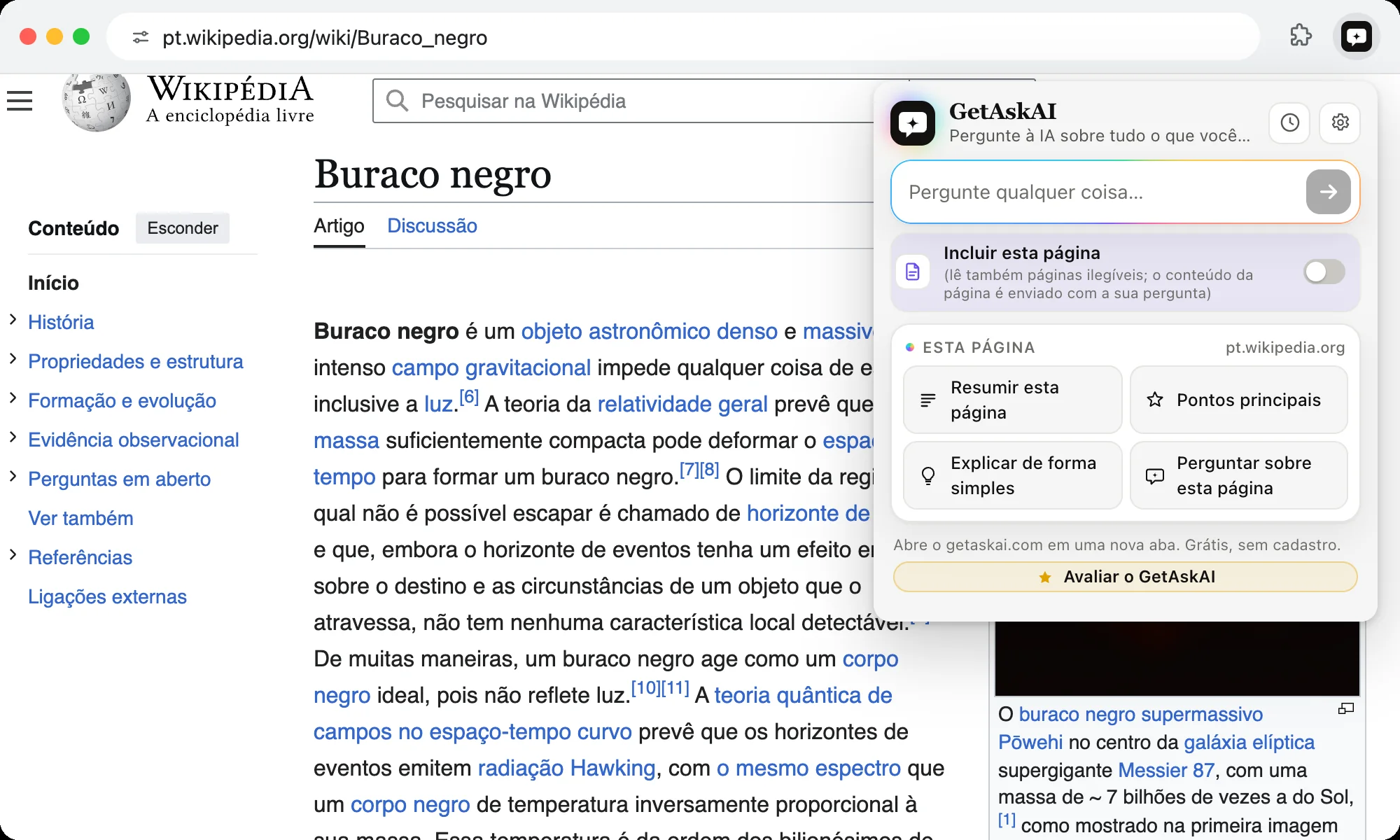
Task: Submit question with arrow send button
Action: (1328, 192)
